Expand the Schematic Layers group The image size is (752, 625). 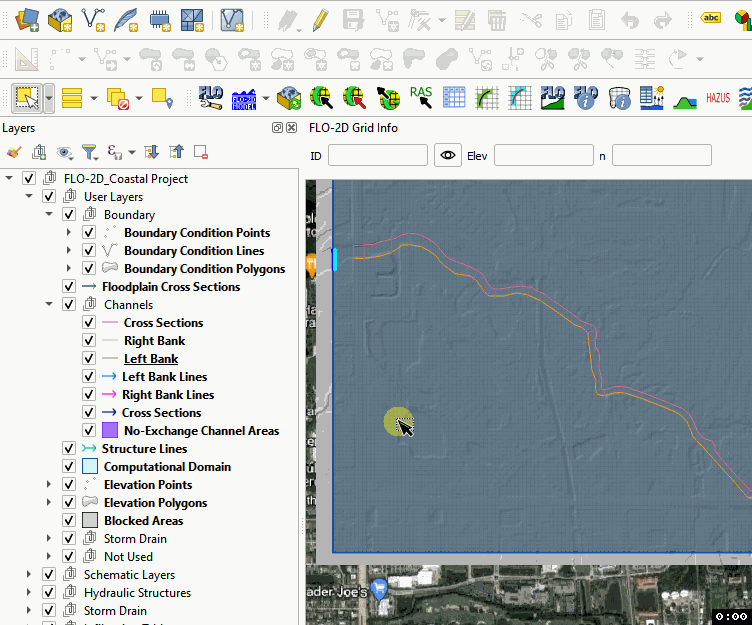pos(29,575)
